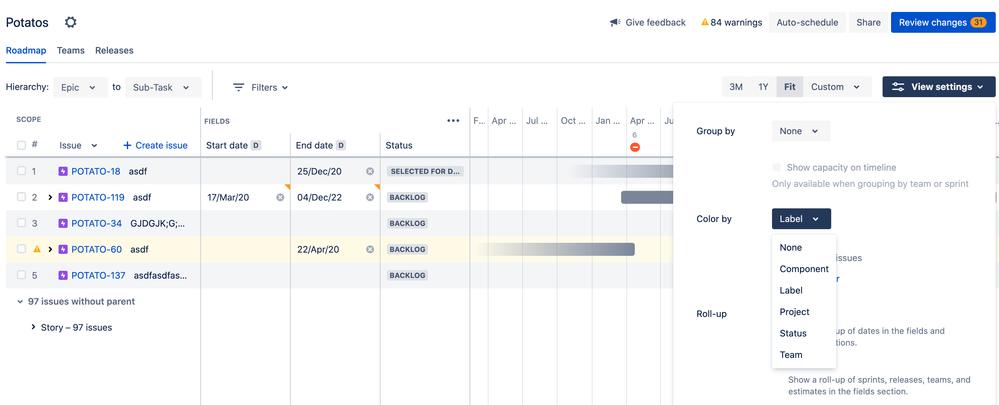
Task: Select checkbox for POTATO-60 row
Action: 22,250
